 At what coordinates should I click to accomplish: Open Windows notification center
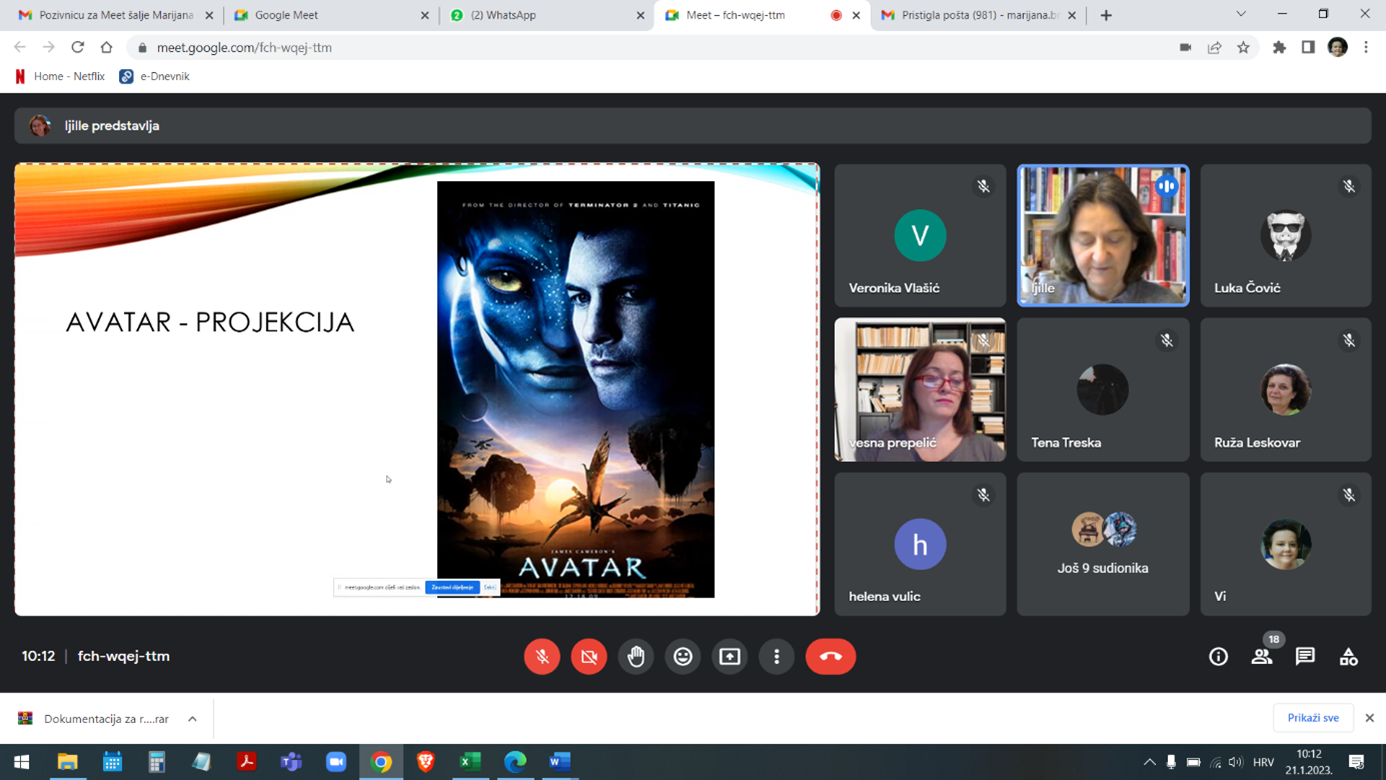[1357, 762]
